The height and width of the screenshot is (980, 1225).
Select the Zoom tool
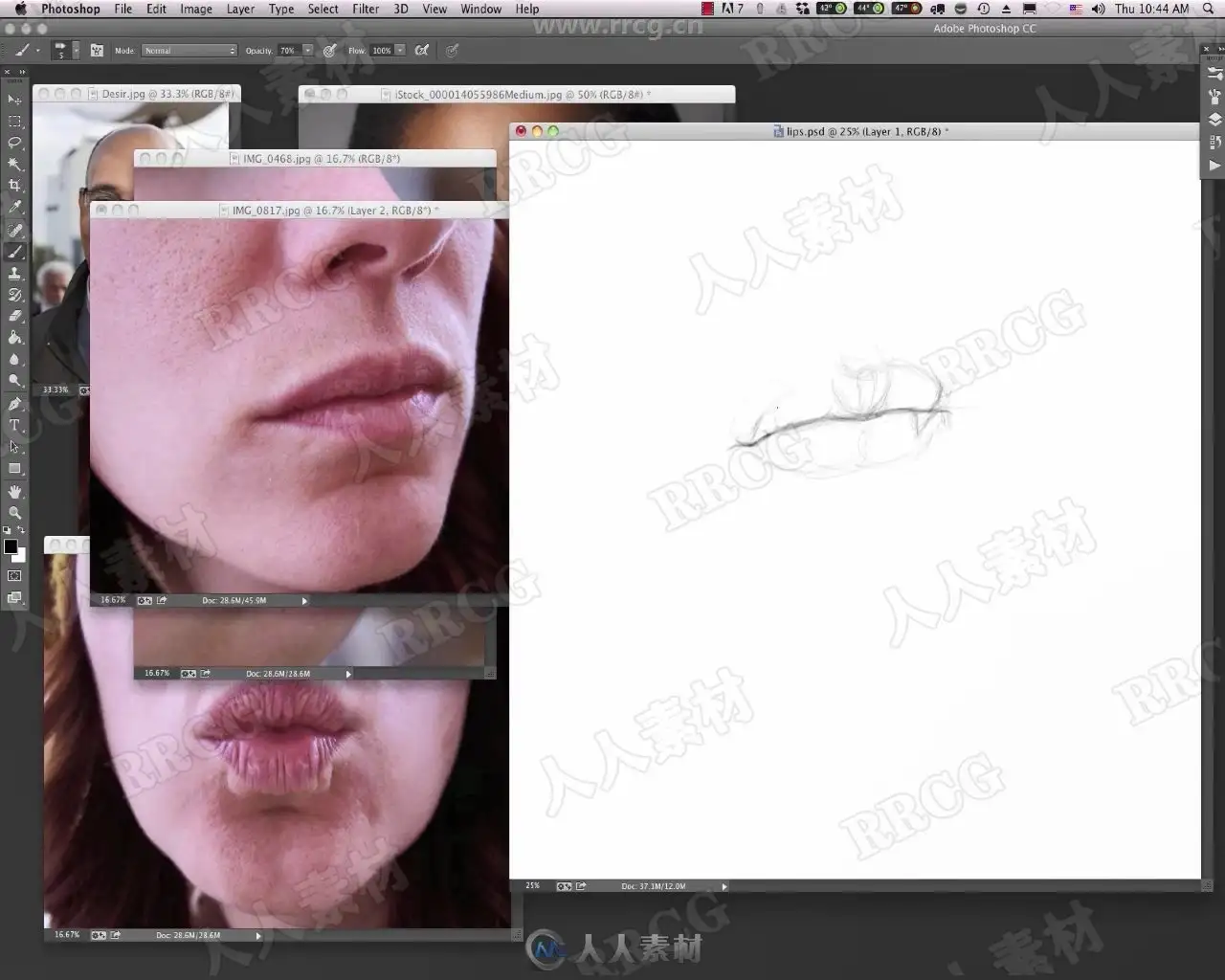[x=14, y=513]
